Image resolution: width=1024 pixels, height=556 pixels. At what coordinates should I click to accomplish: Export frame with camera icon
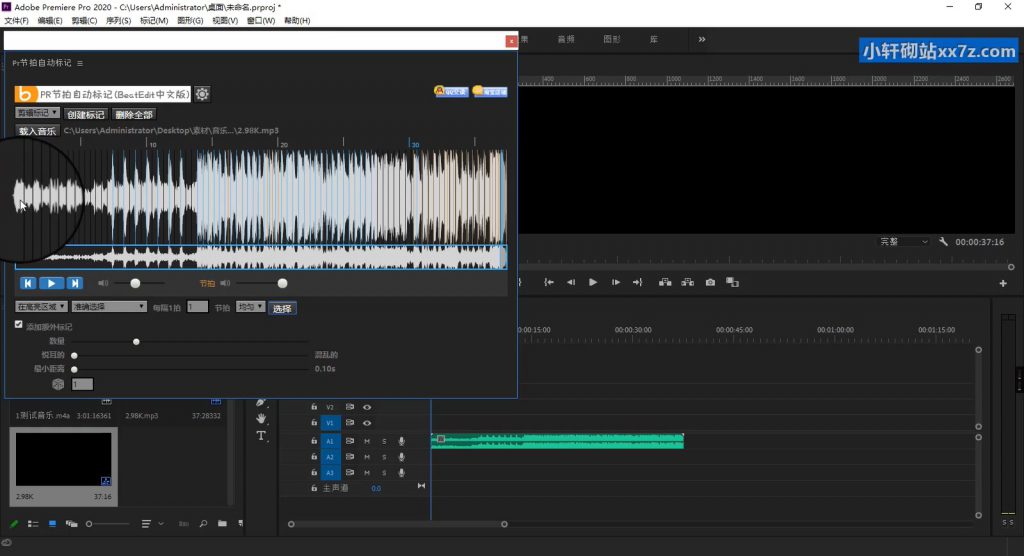point(710,282)
